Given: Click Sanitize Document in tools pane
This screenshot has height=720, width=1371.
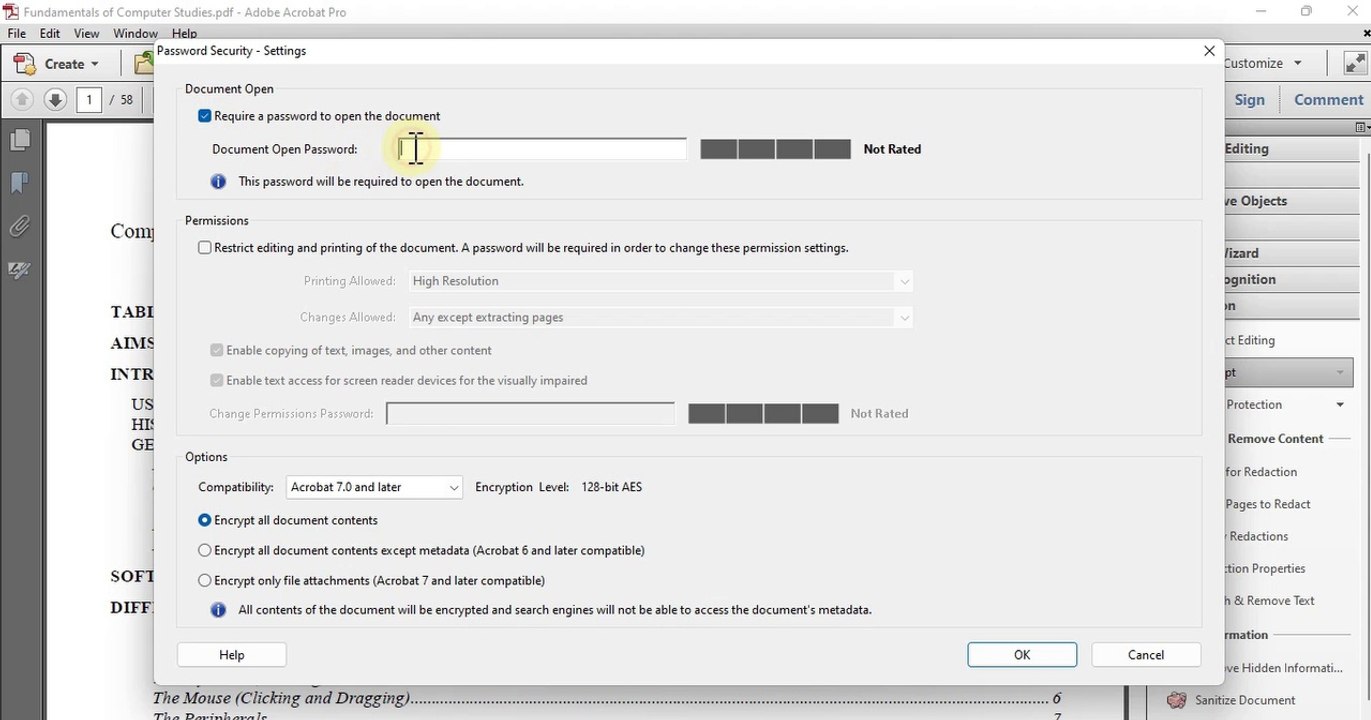Looking at the screenshot, I should point(1245,700).
